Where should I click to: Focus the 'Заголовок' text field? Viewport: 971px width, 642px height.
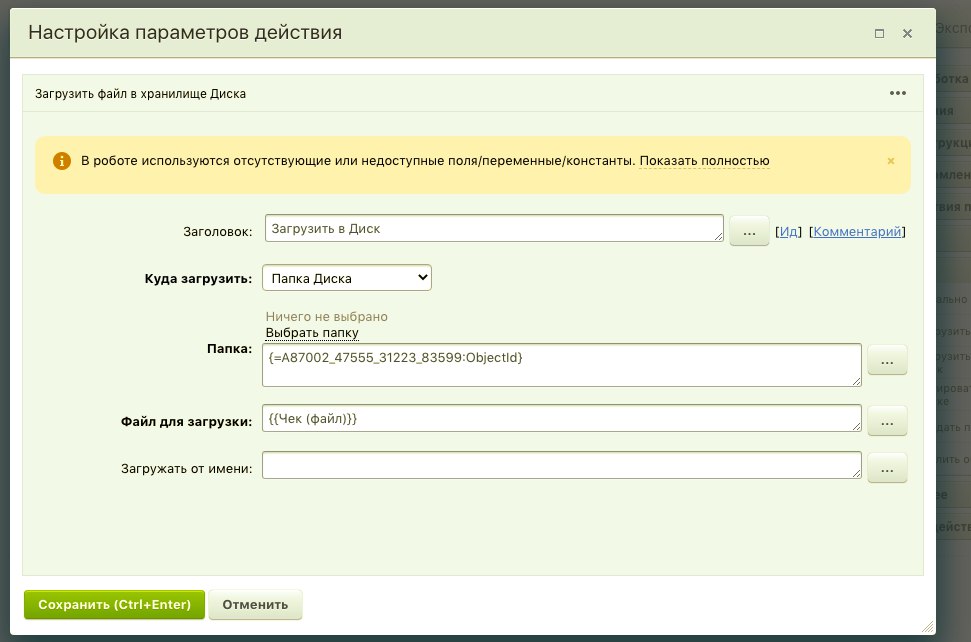click(x=494, y=228)
